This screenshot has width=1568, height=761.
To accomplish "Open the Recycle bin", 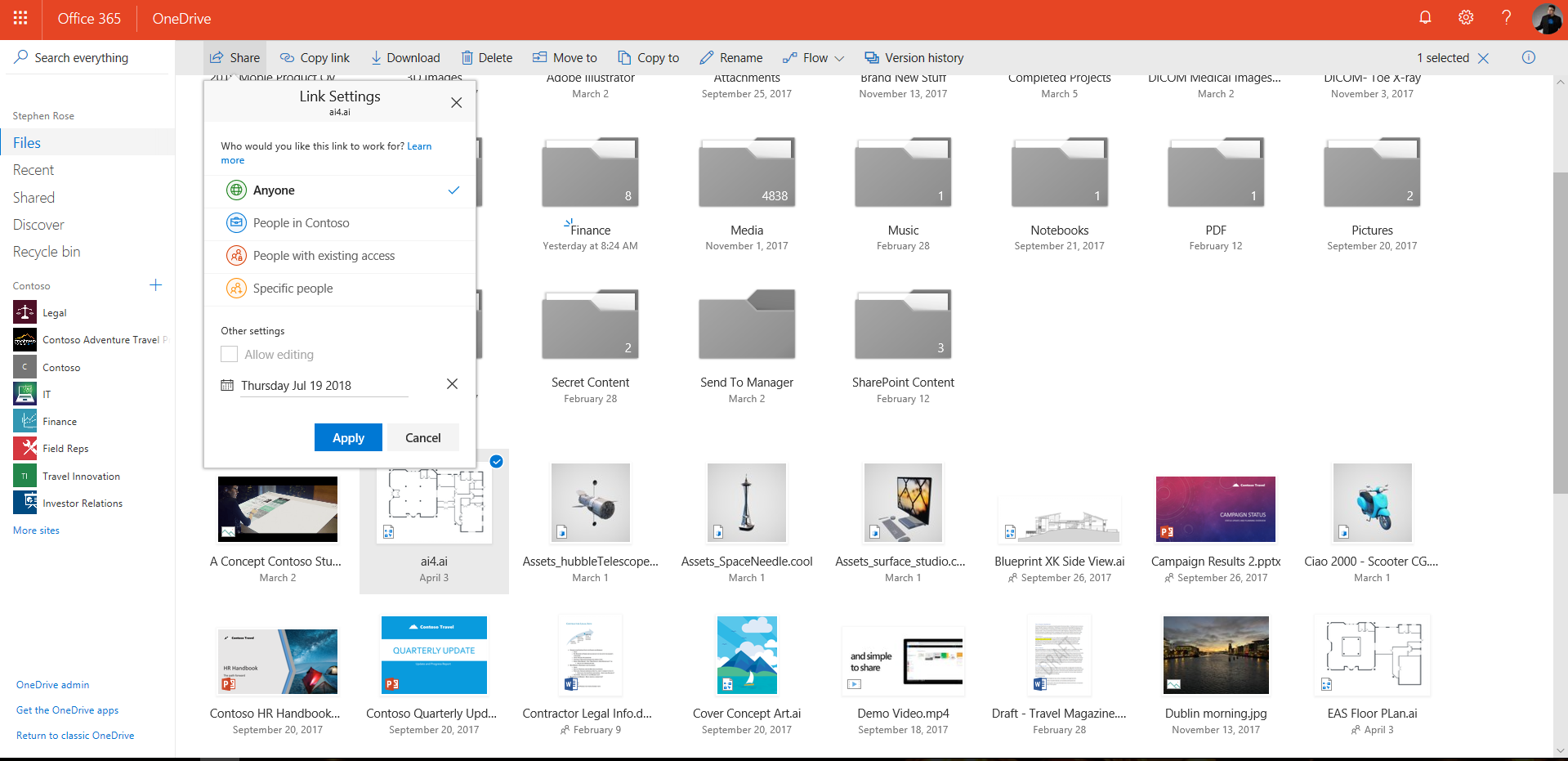I will pyautogui.click(x=47, y=251).
